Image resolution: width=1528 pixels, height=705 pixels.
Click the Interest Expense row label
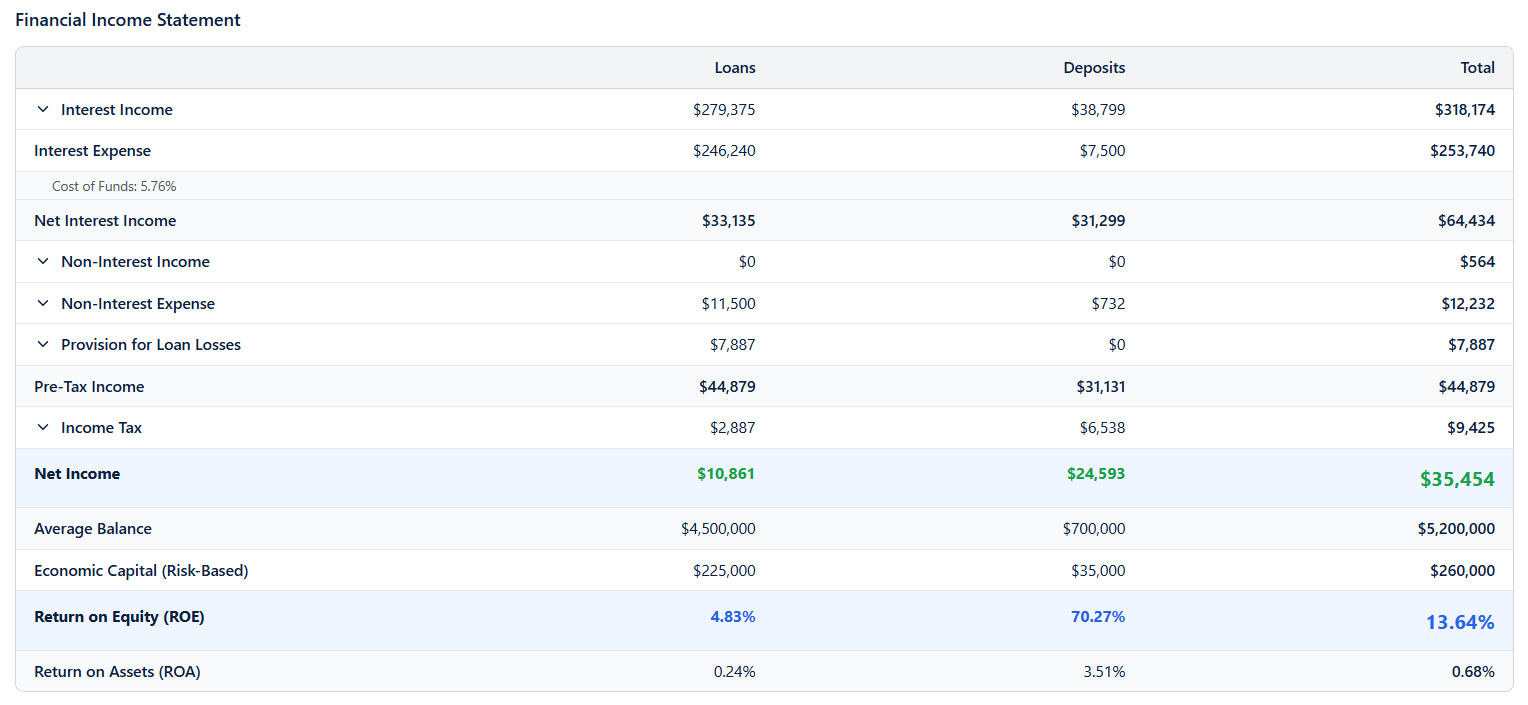(92, 151)
